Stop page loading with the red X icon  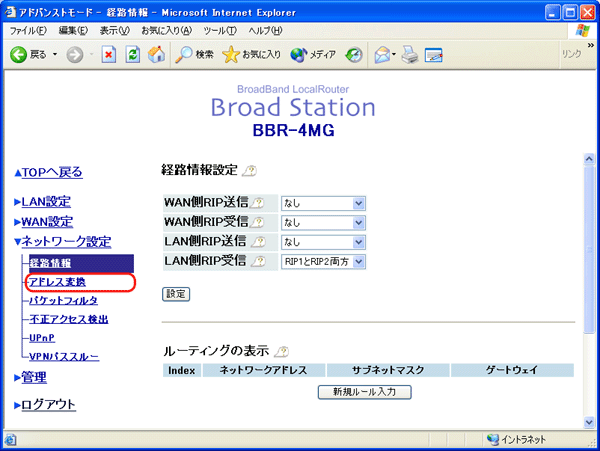pos(109,55)
